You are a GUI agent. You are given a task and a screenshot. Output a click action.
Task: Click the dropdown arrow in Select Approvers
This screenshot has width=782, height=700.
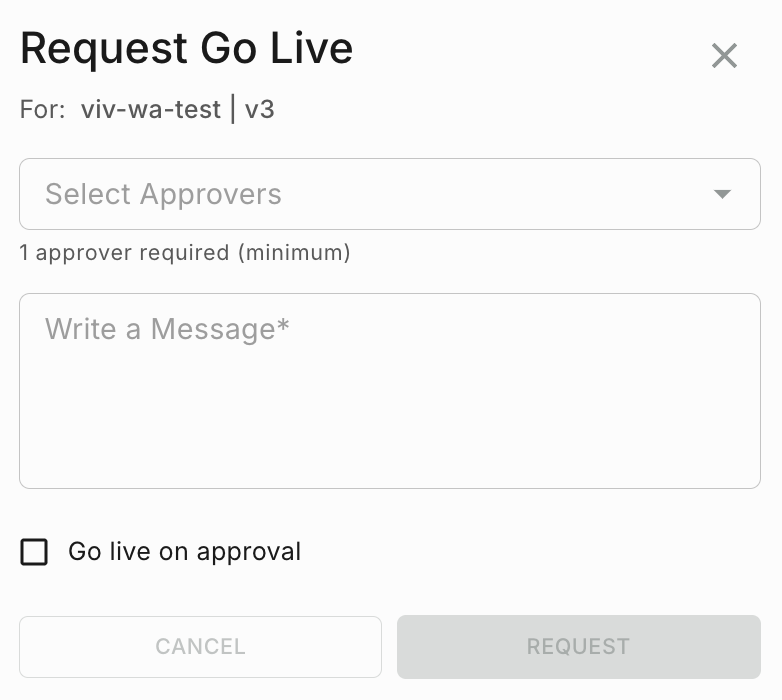pos(722,194)
